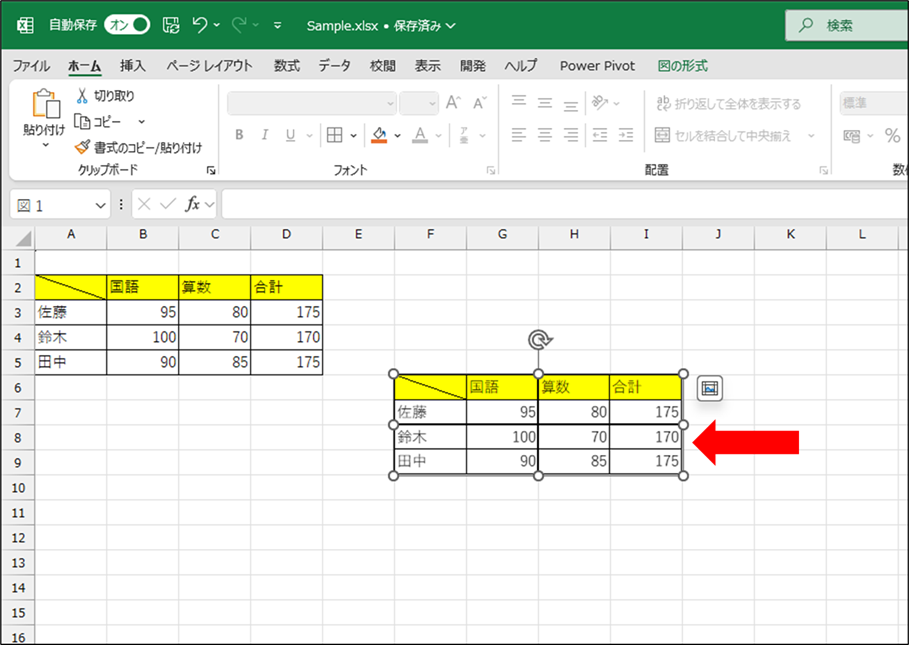The width and height of the screenshot is (909, 645).
Task: Click the Undo arrow icon
Action: point(200,25)
